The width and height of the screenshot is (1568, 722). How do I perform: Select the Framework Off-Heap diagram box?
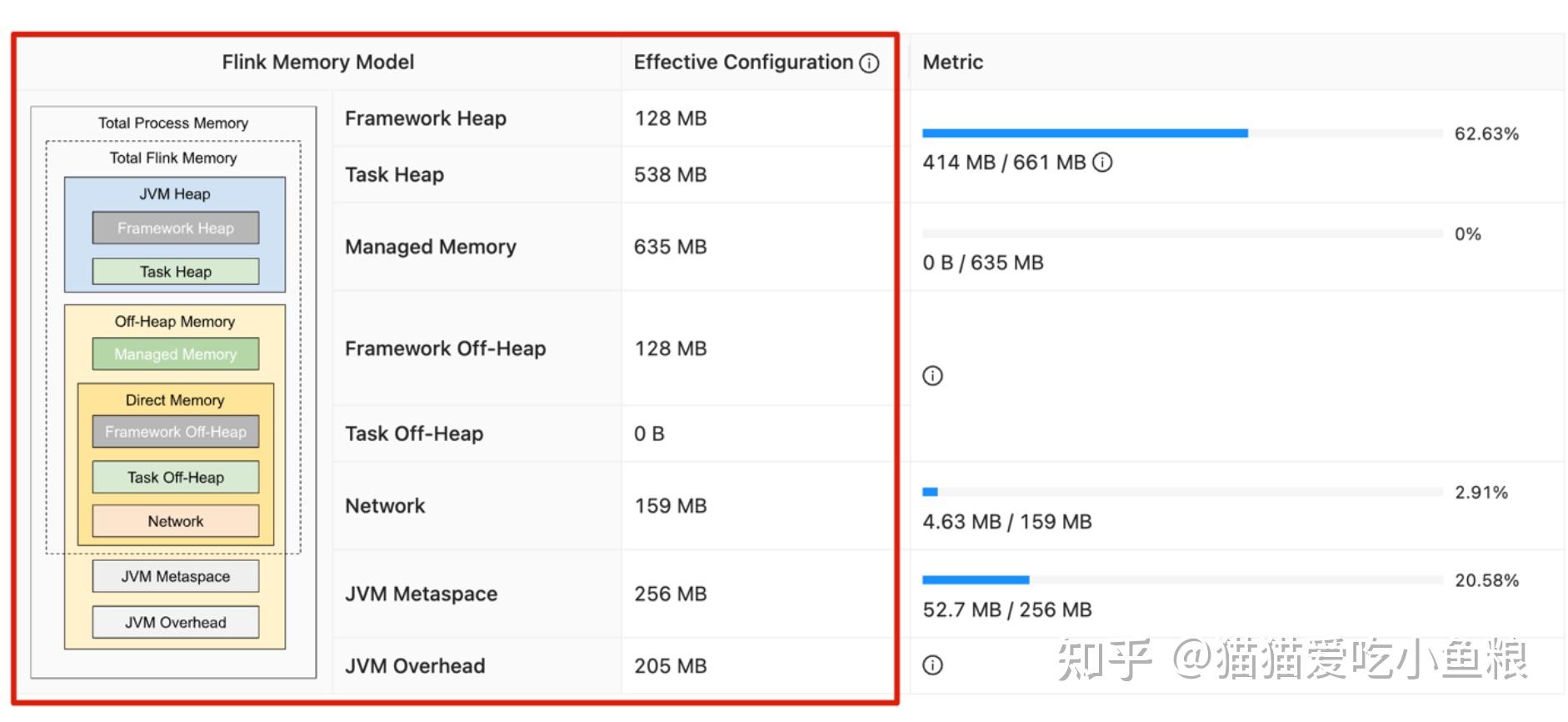coord(175,432)
